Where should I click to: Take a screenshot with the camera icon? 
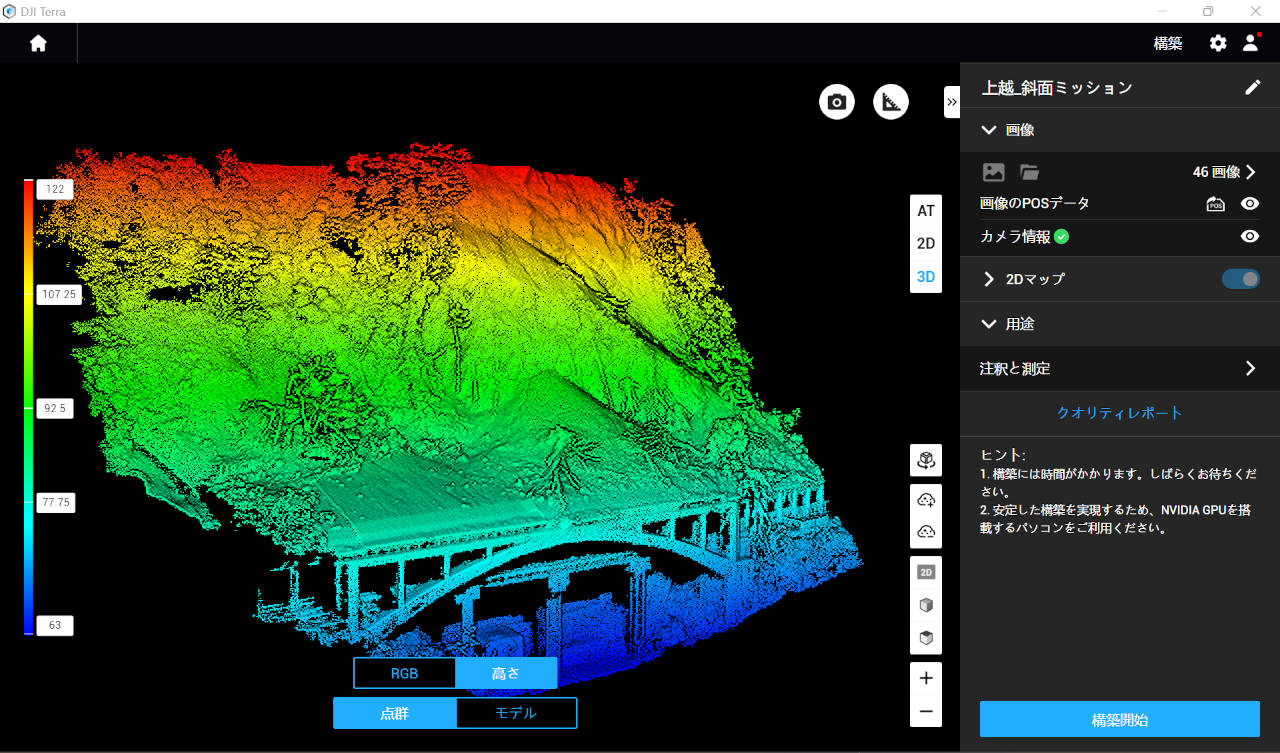pos(837,102)
